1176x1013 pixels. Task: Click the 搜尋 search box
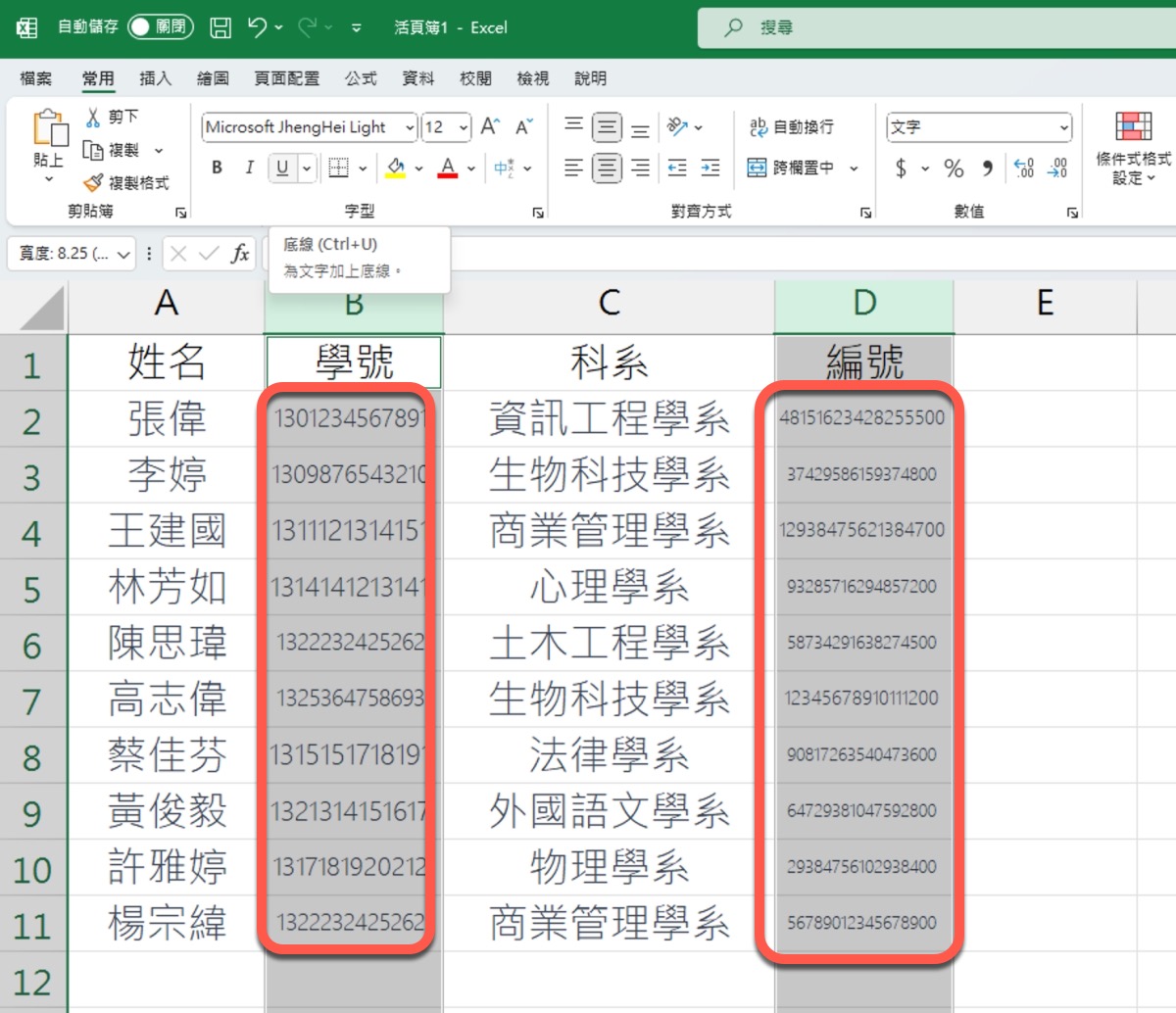(936, 28)
